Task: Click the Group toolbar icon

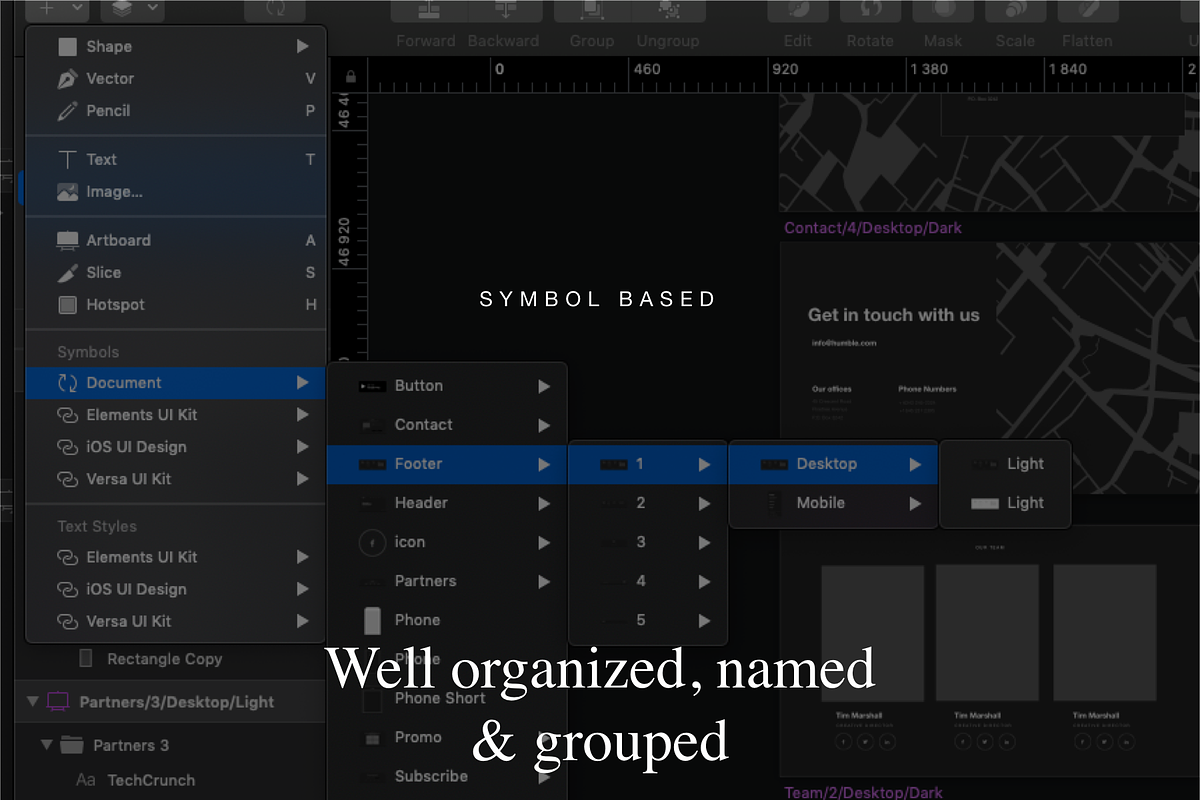Action: point(592,9)
